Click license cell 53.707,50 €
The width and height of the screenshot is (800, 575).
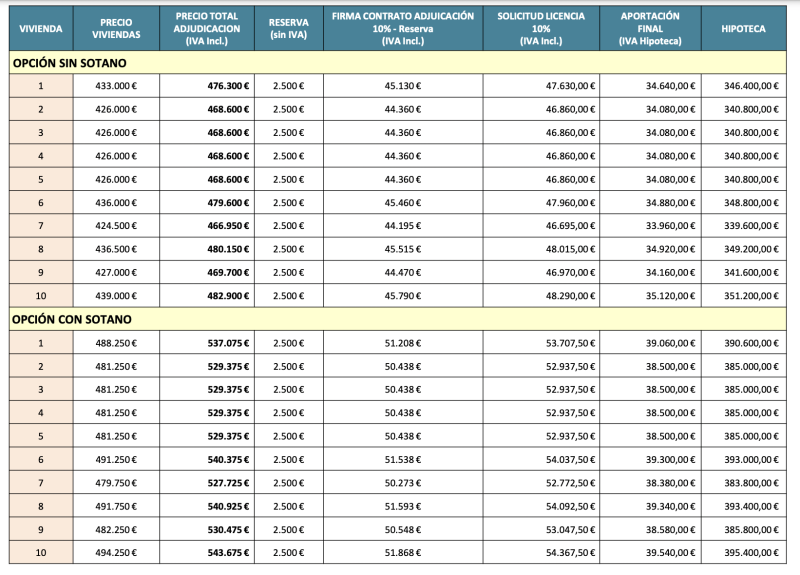pos(541,343)
